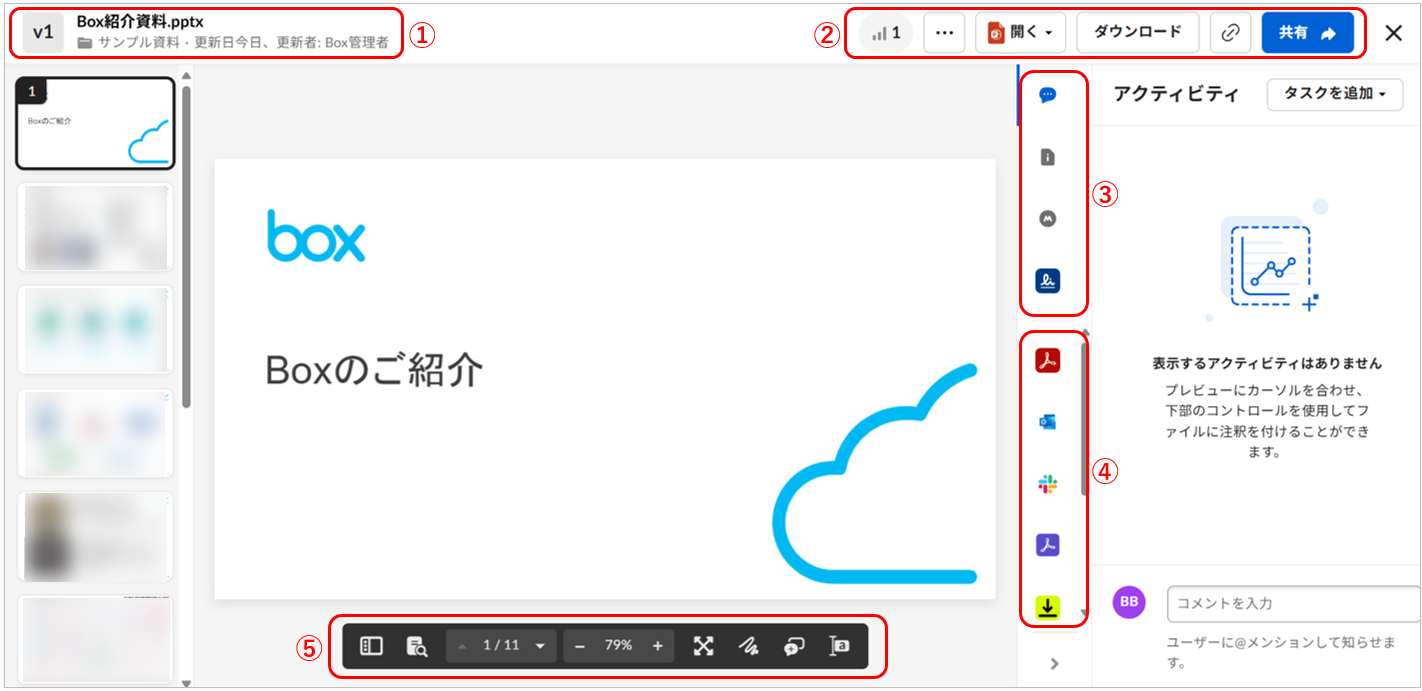Open the file details info icon
Viewport: 1422px width, 691px height.
pyautogui.click(x=1047, y=157)
